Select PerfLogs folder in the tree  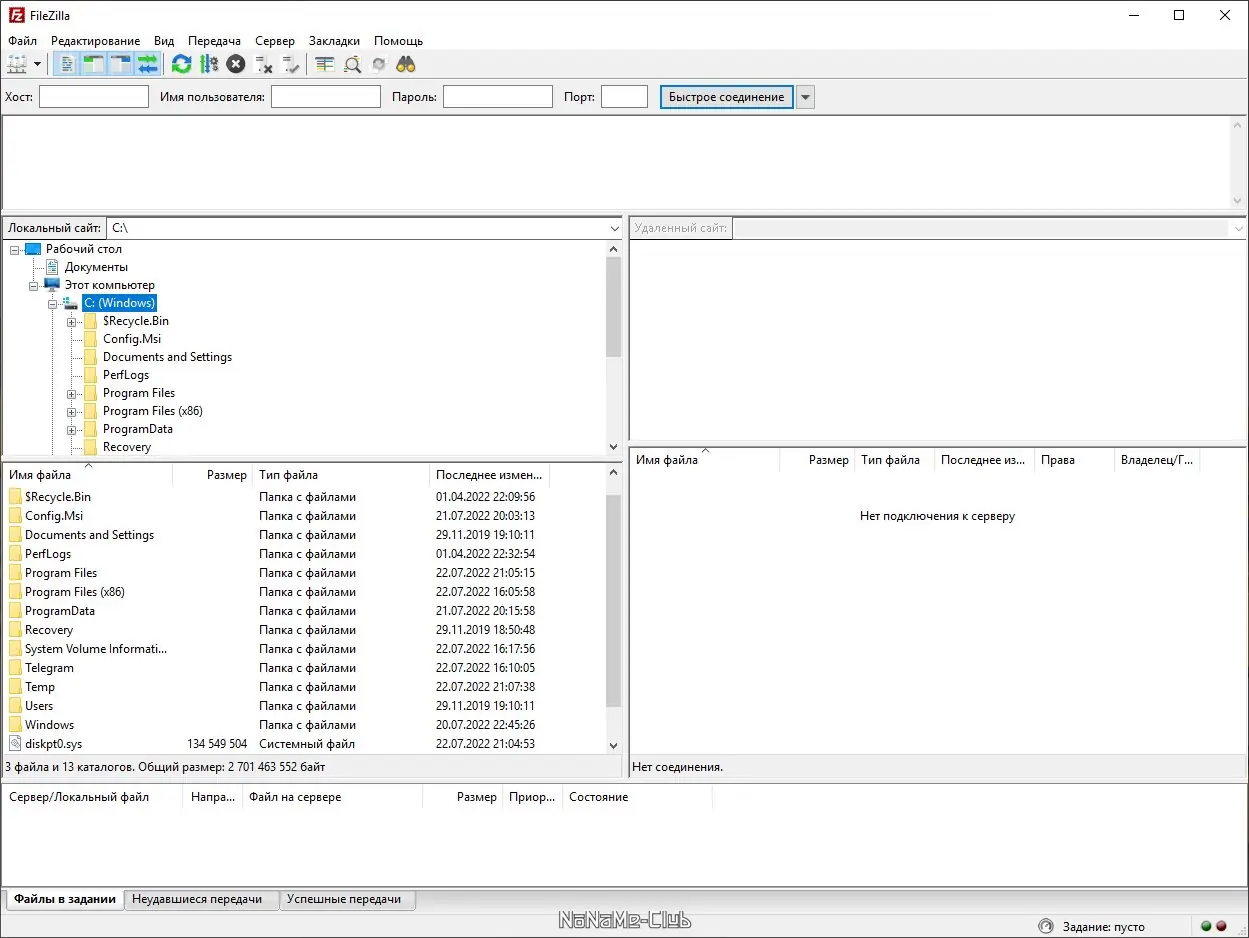pos(126,375)
